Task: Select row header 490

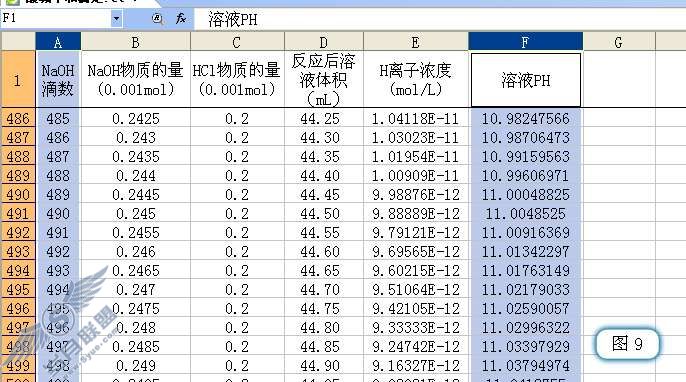Action: point(18,194)
